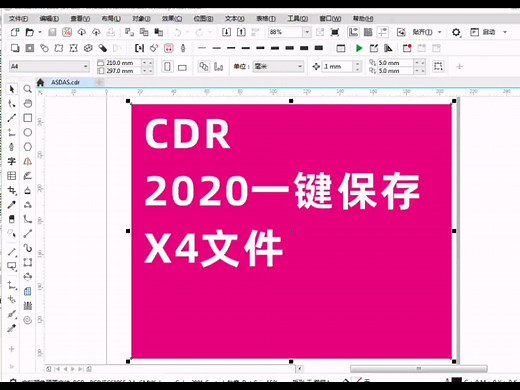Expand the Open file dropdown arrow
Screen dimensions: 520x390
[40, 32]
